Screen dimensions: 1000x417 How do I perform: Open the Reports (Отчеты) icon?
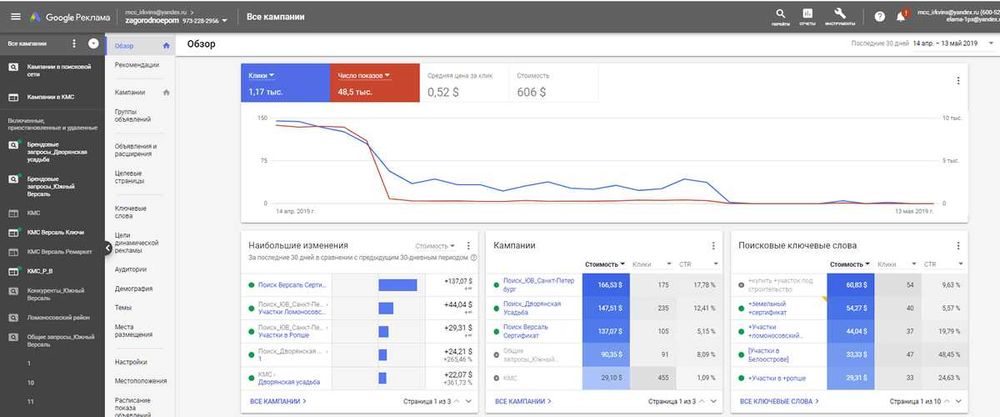[x=807, y=14]
